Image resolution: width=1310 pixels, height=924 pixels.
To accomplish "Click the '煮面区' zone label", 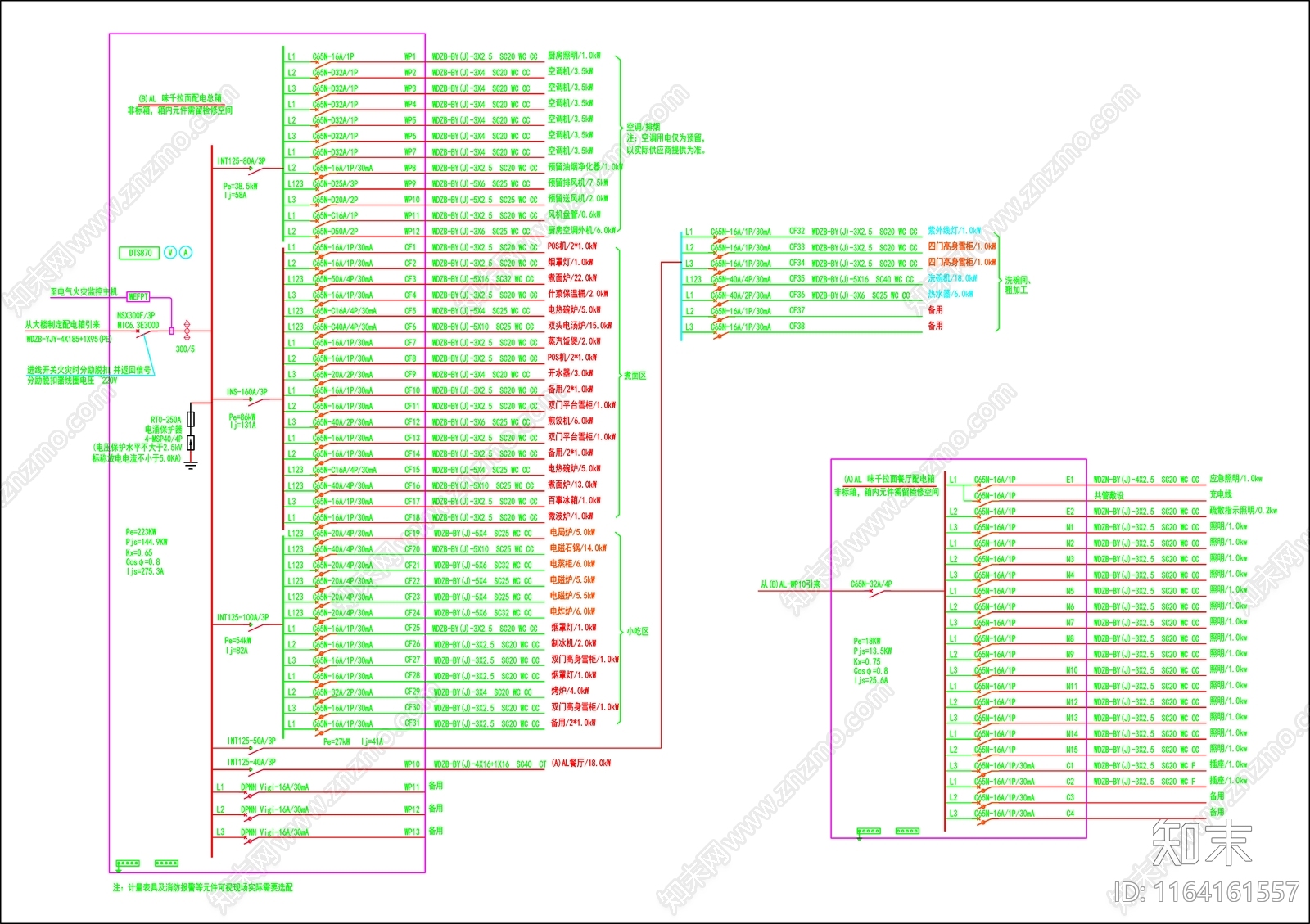I will (635, 376).
